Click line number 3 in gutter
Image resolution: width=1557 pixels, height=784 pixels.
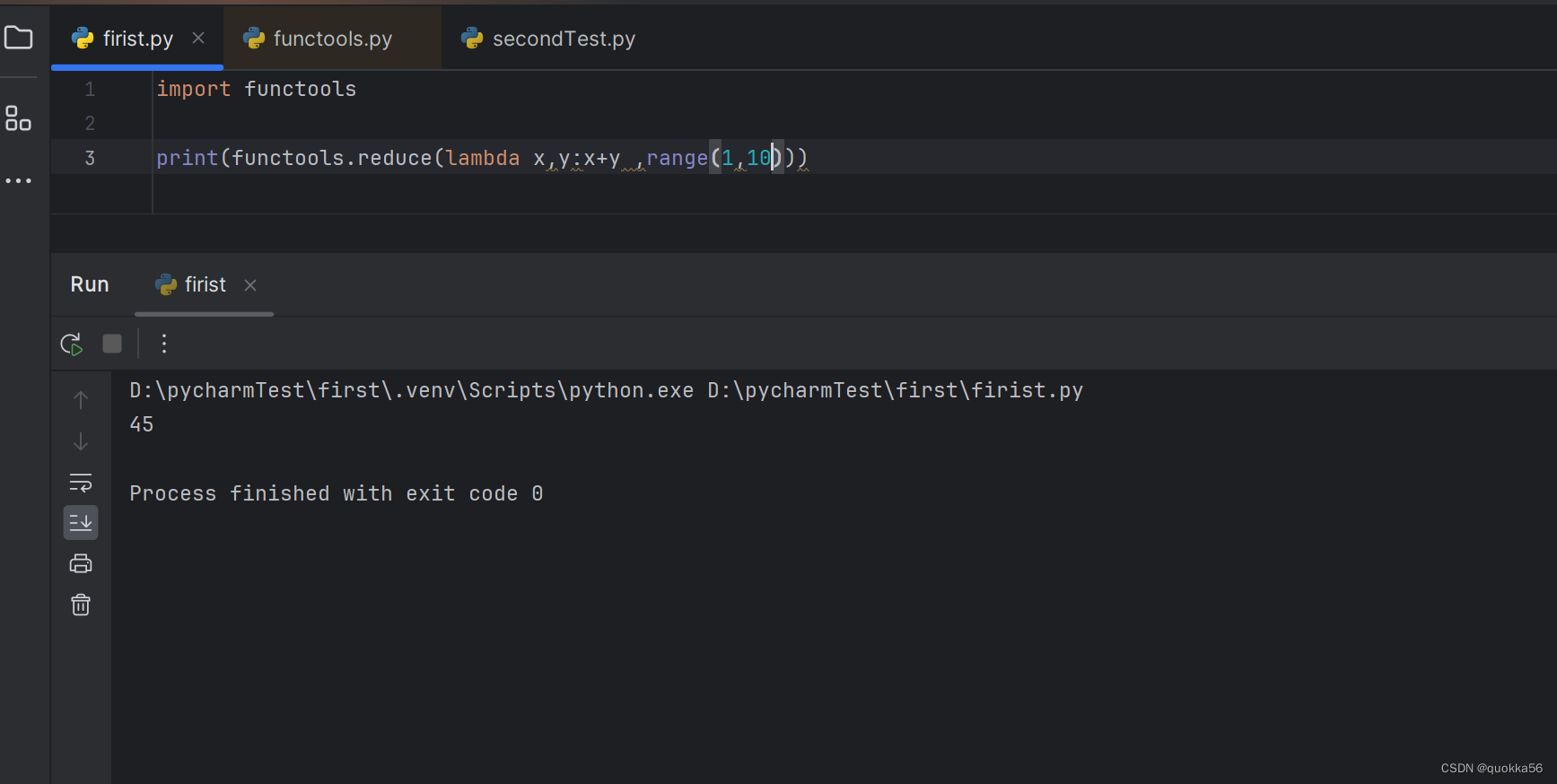point(90,158)
